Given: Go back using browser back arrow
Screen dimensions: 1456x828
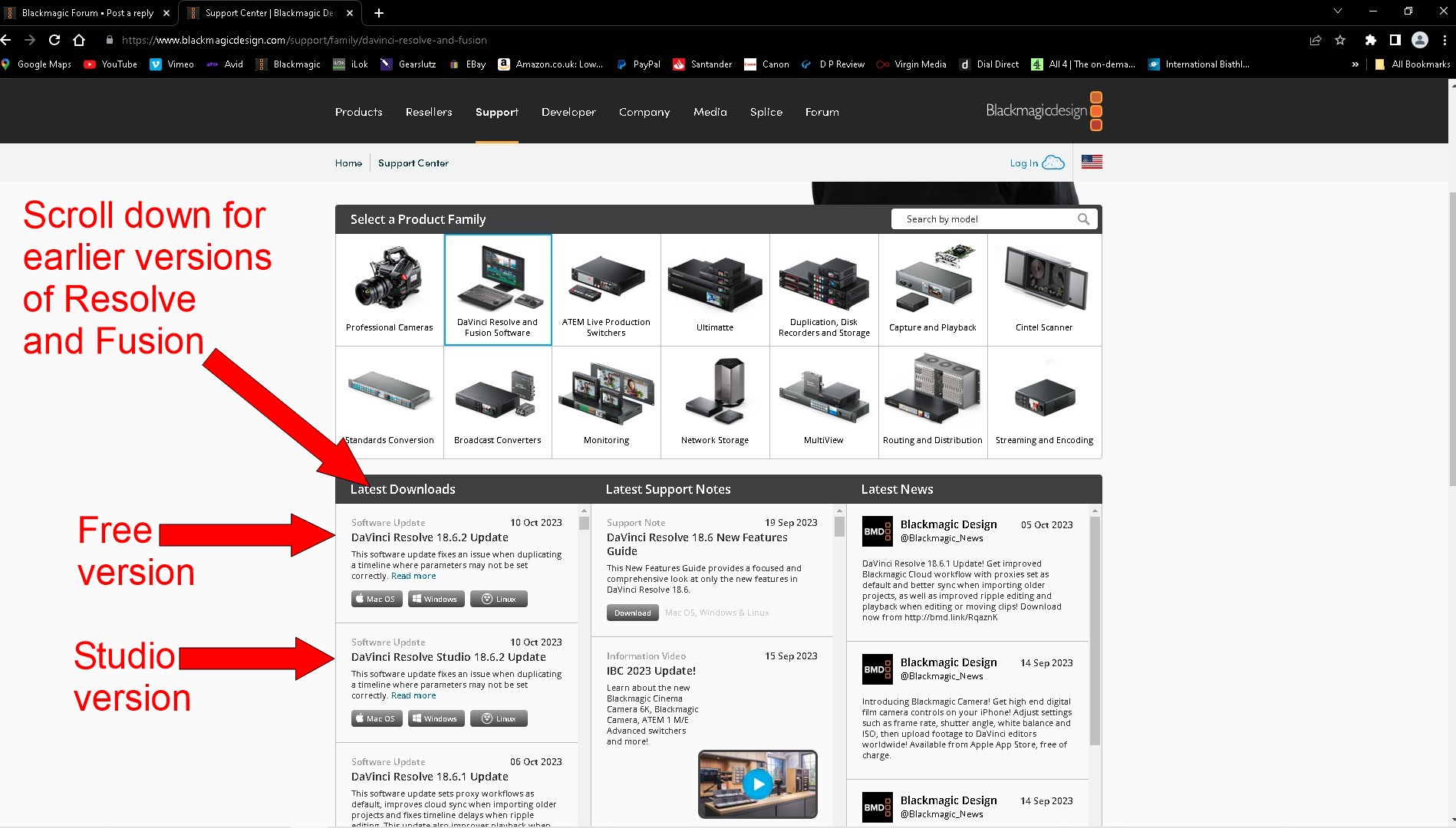Looking at the screenshot, I should (6, 40).
